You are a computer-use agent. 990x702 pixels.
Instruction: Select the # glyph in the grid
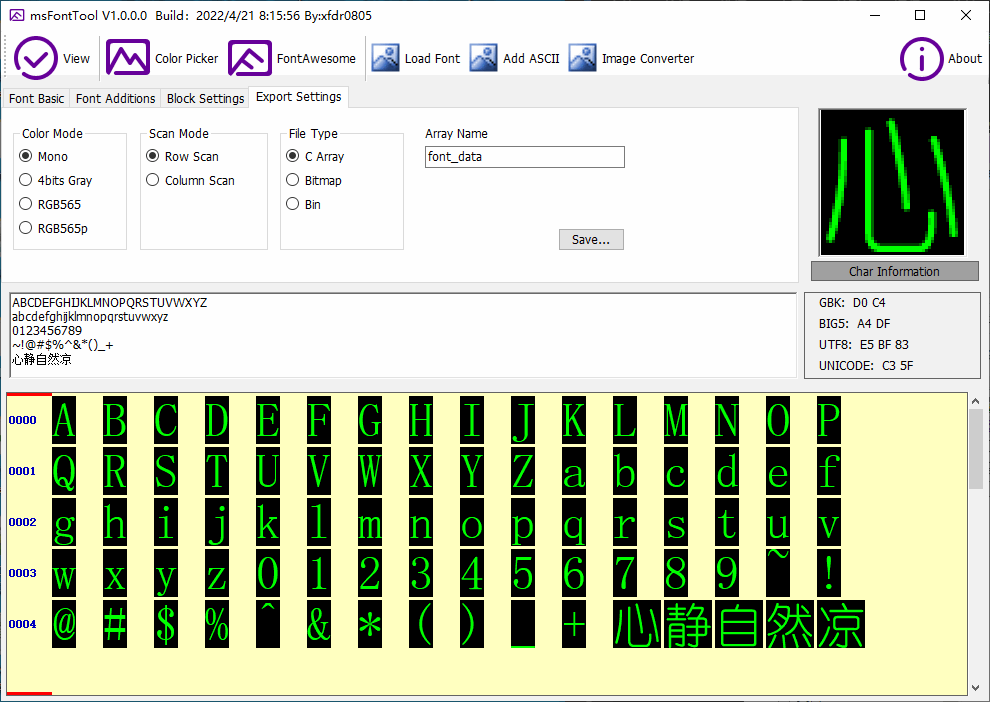pyautogui.click(x=115, y=624)
